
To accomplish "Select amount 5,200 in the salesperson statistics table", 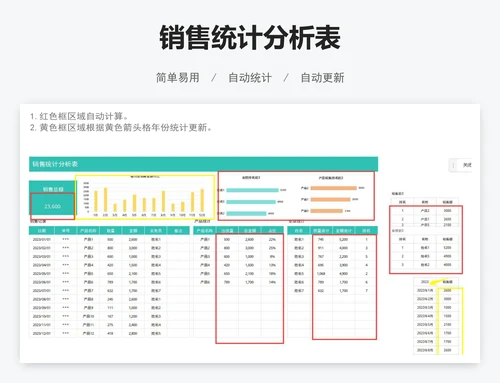I will click(344, 239).
